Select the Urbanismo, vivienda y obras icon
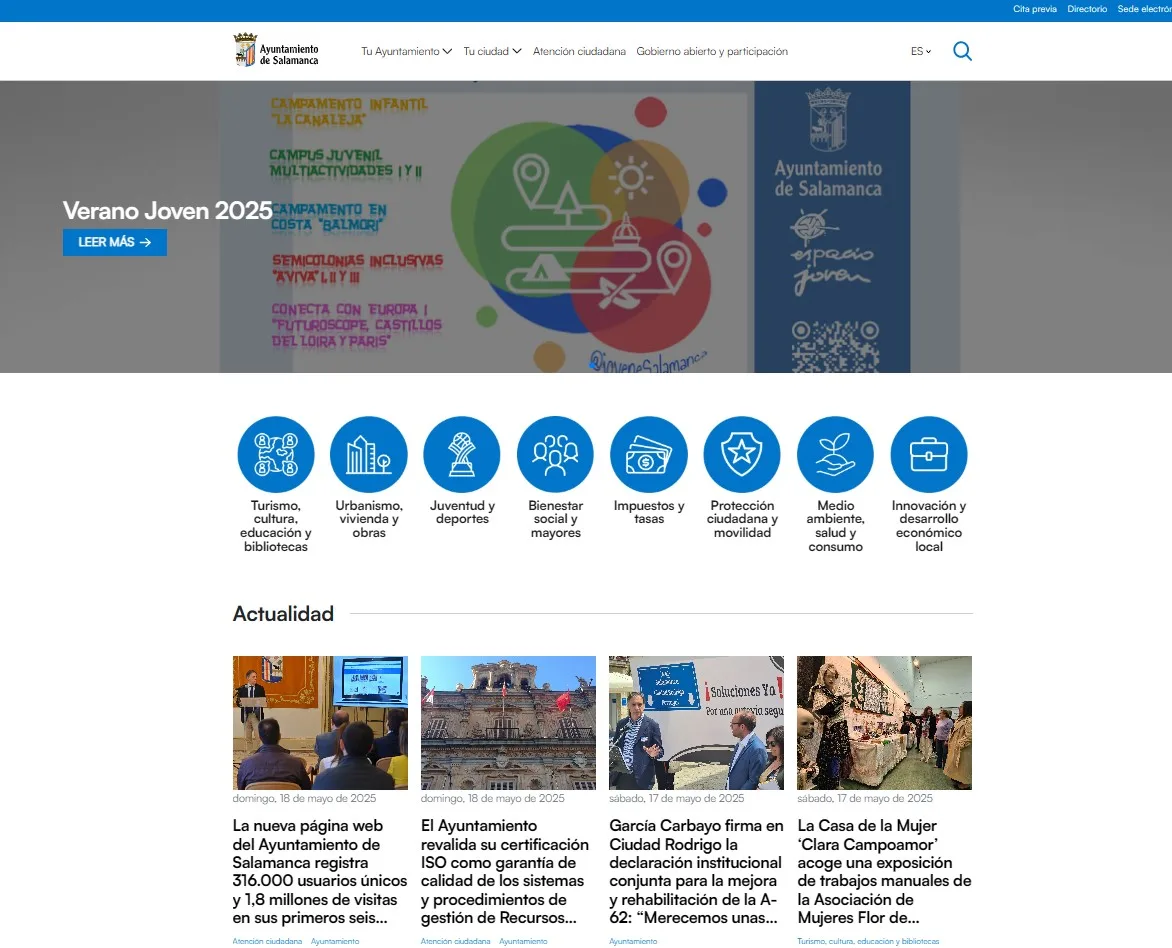The height and width of the screenshot is (948, 1172). coord(368,455)
